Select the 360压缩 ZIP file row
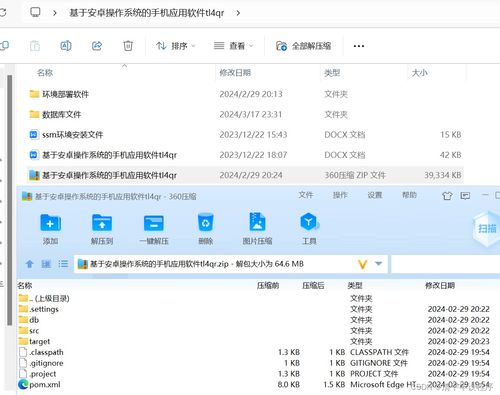This screenshot has width=500, height=395. coord(245,175)
